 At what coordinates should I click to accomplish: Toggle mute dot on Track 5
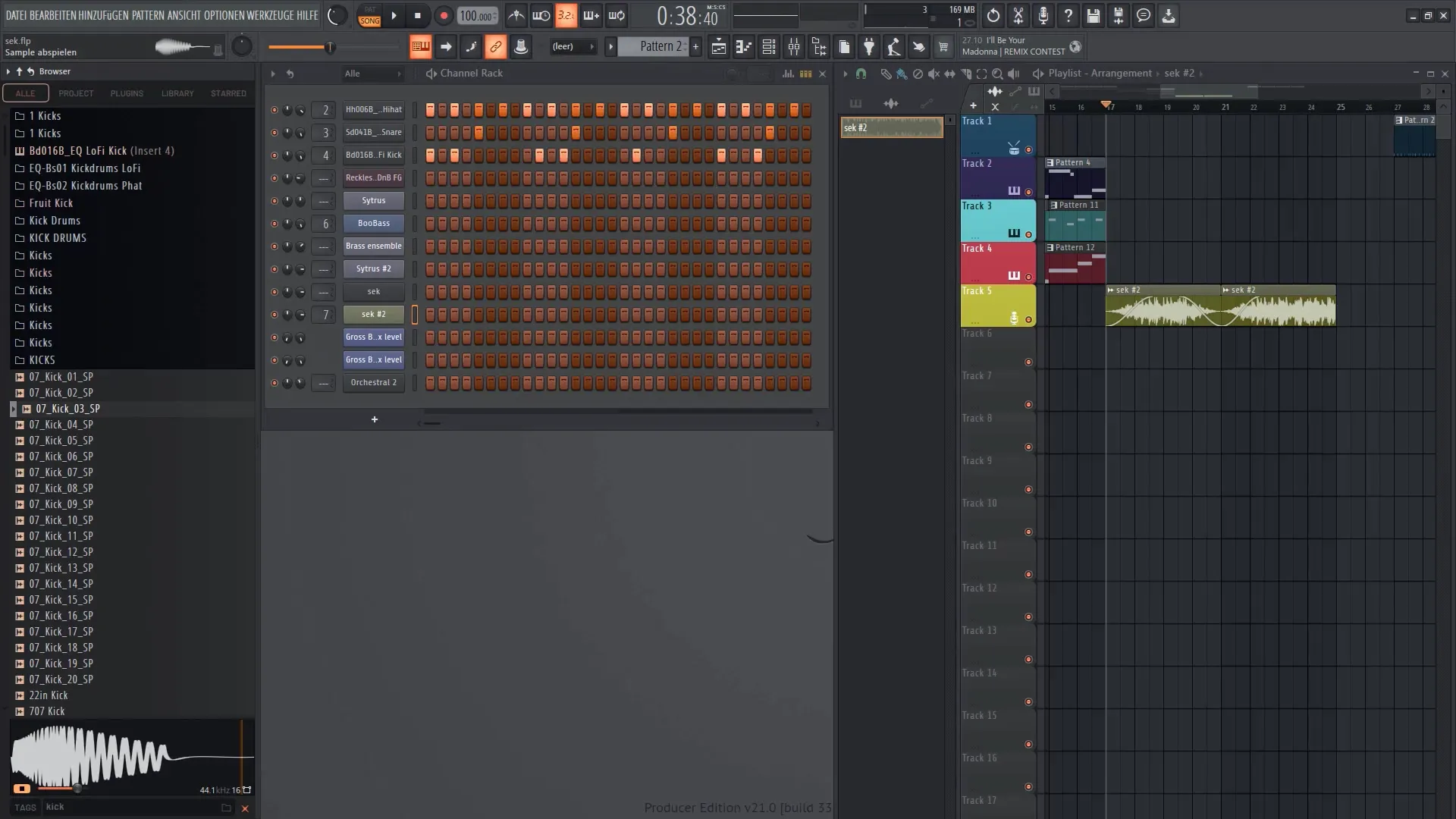point(1028,319)
